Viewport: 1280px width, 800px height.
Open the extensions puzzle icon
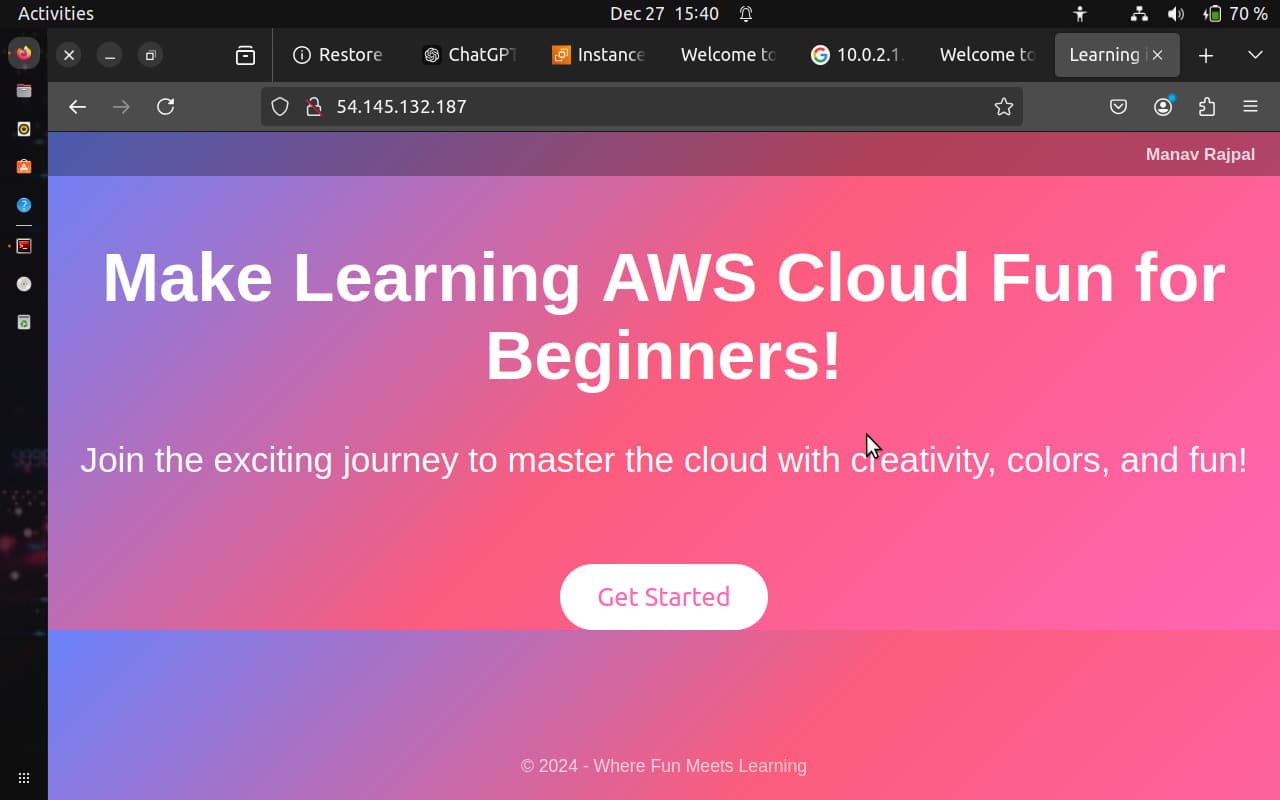pos(1207,107)
